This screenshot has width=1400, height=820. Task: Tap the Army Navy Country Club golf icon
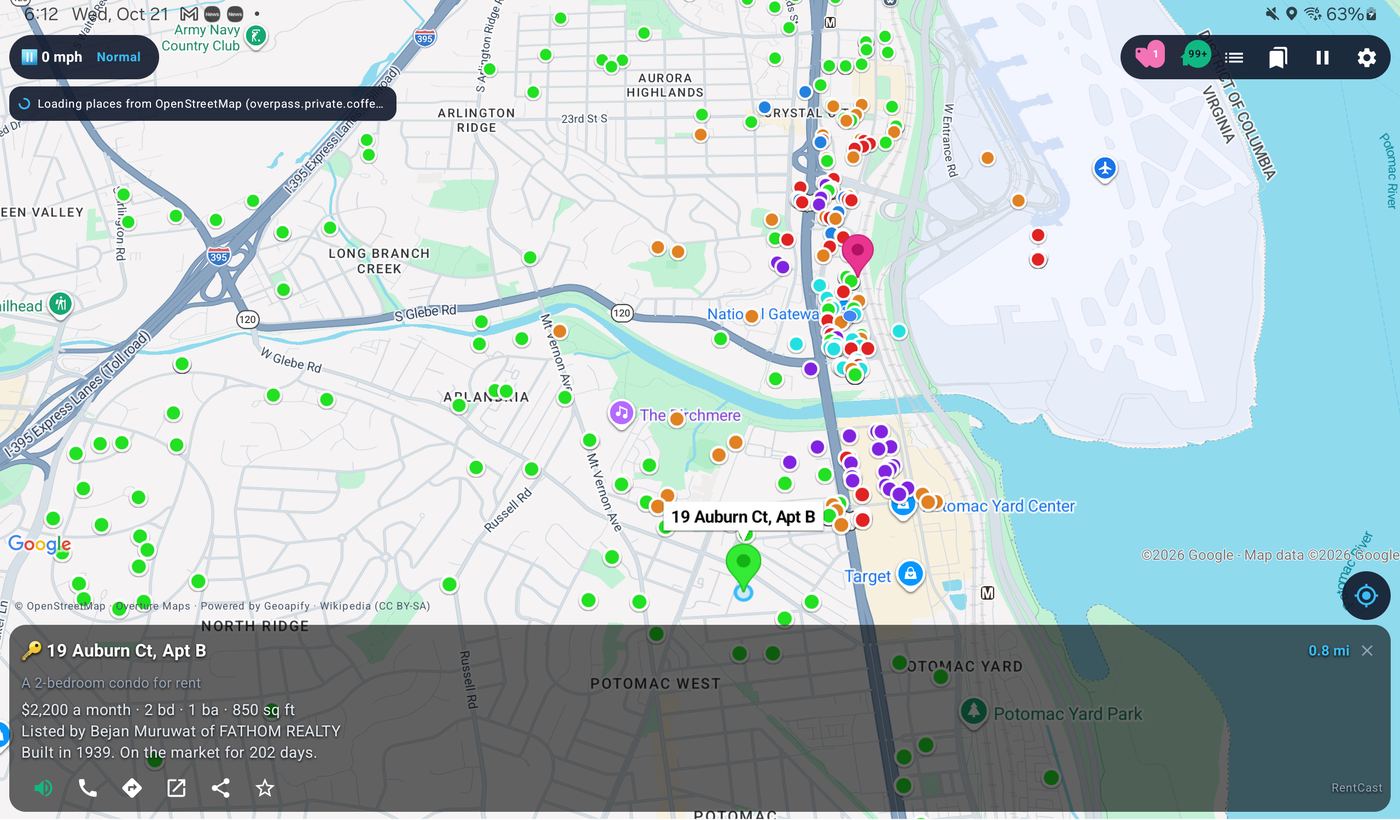pyautogui.click(x=257, y=38)
